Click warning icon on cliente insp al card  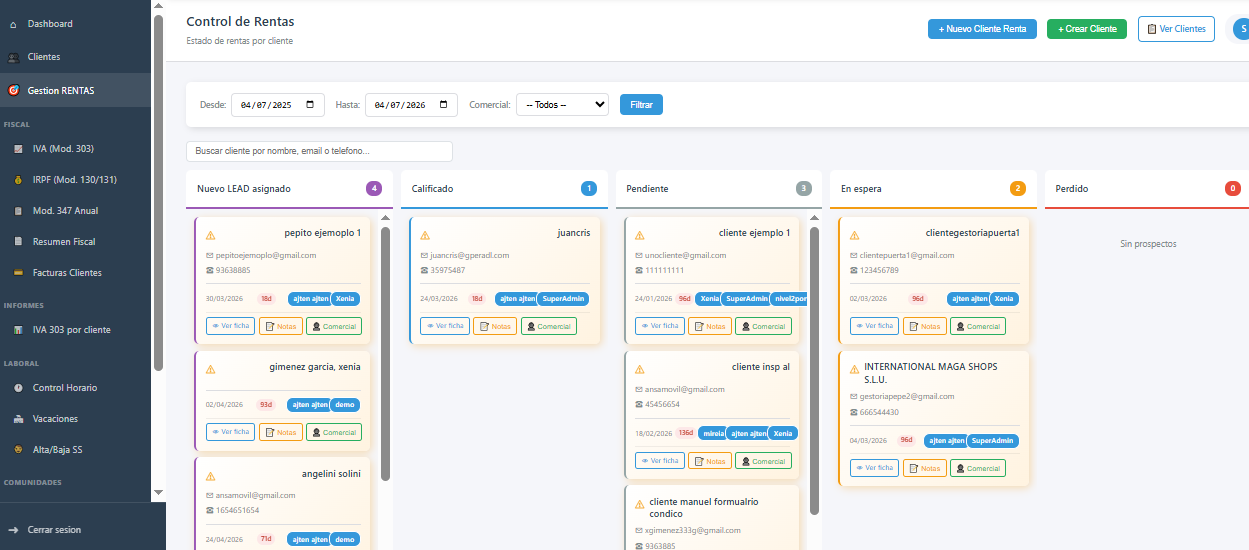640,369
